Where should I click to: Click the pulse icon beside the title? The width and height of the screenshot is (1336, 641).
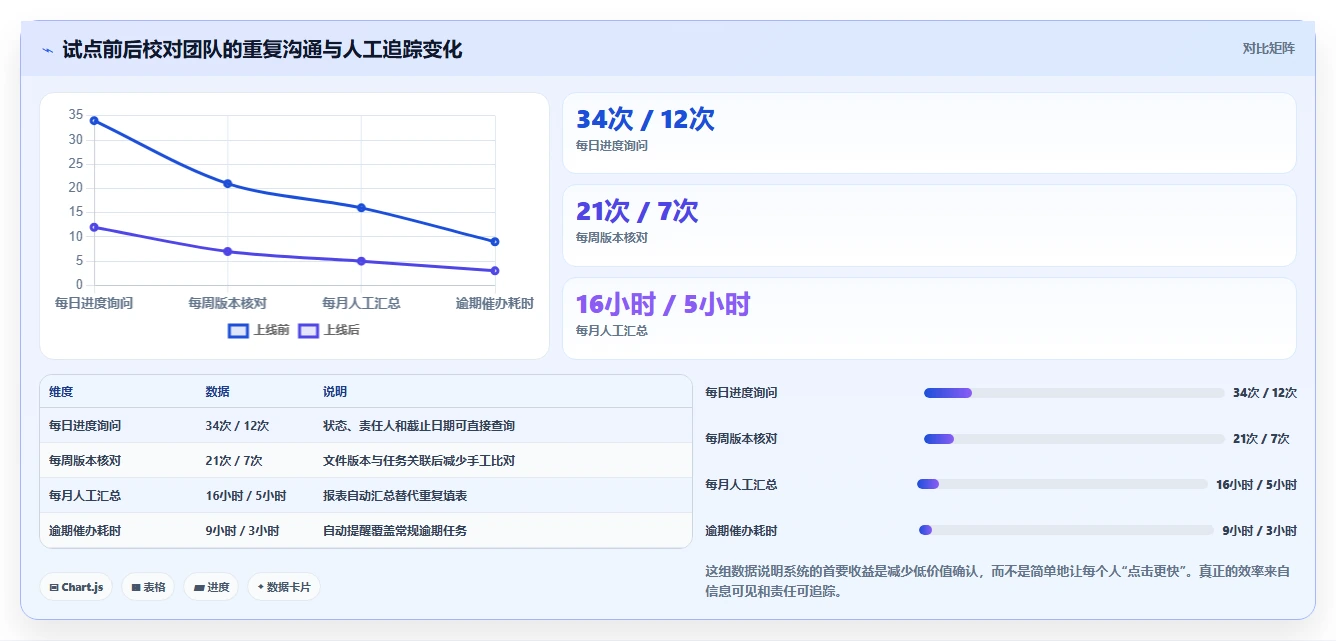pyautogui.click(x=48, y=50)
